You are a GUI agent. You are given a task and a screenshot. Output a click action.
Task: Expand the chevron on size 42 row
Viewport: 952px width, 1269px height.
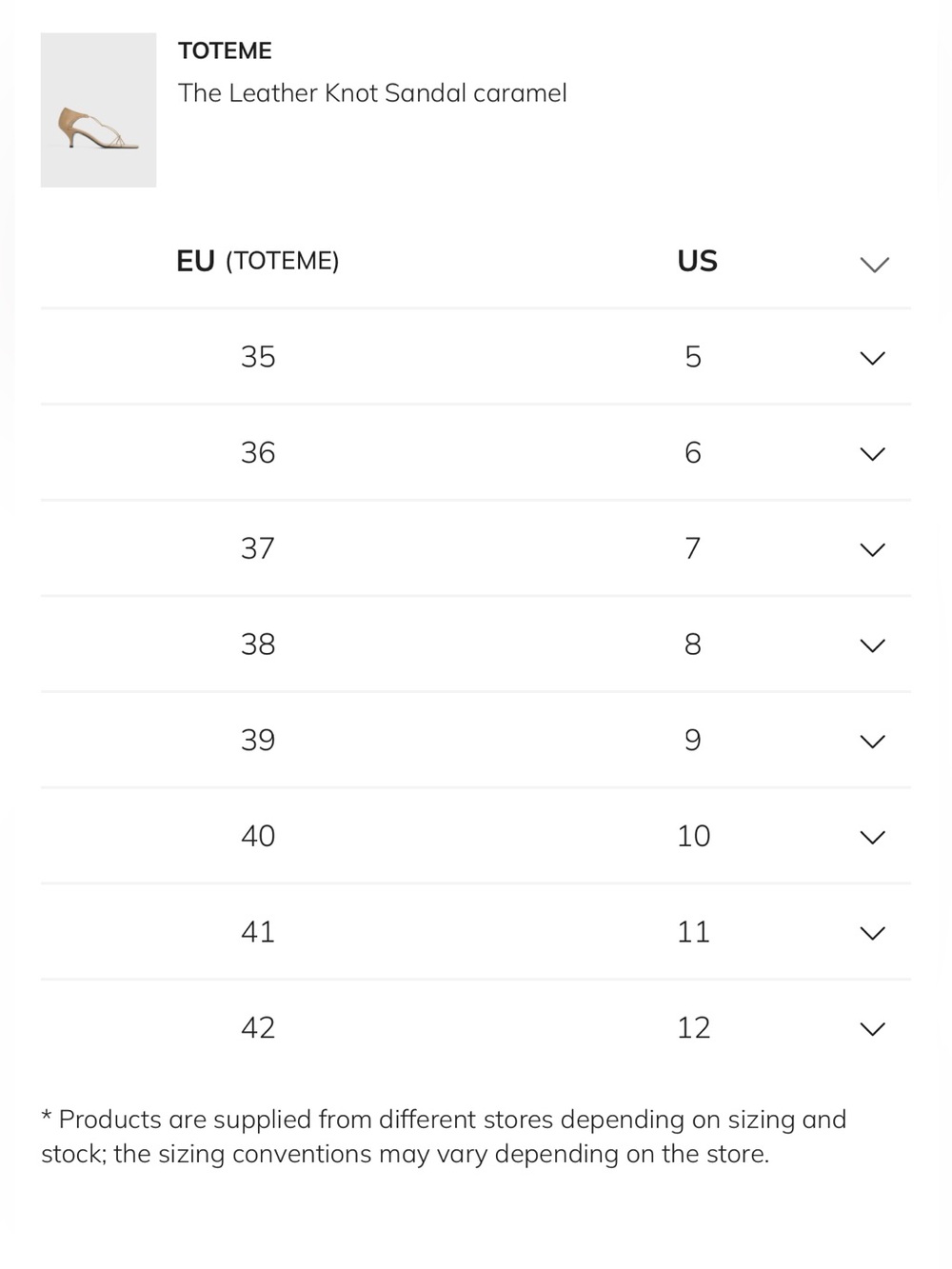click(872, 1029)
